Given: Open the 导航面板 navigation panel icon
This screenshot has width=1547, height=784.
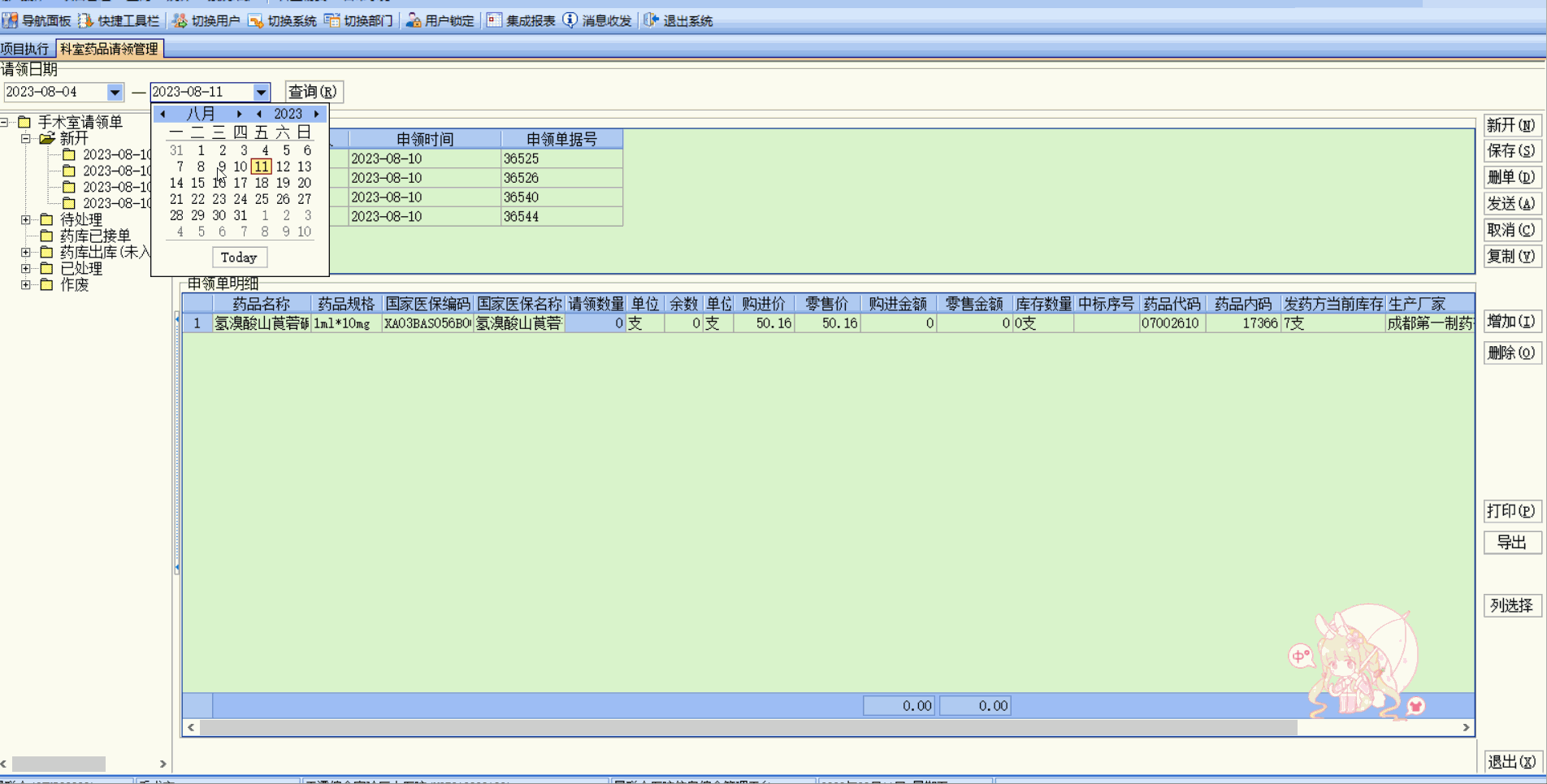Looking at the screenshot, I should pos(10,20).
